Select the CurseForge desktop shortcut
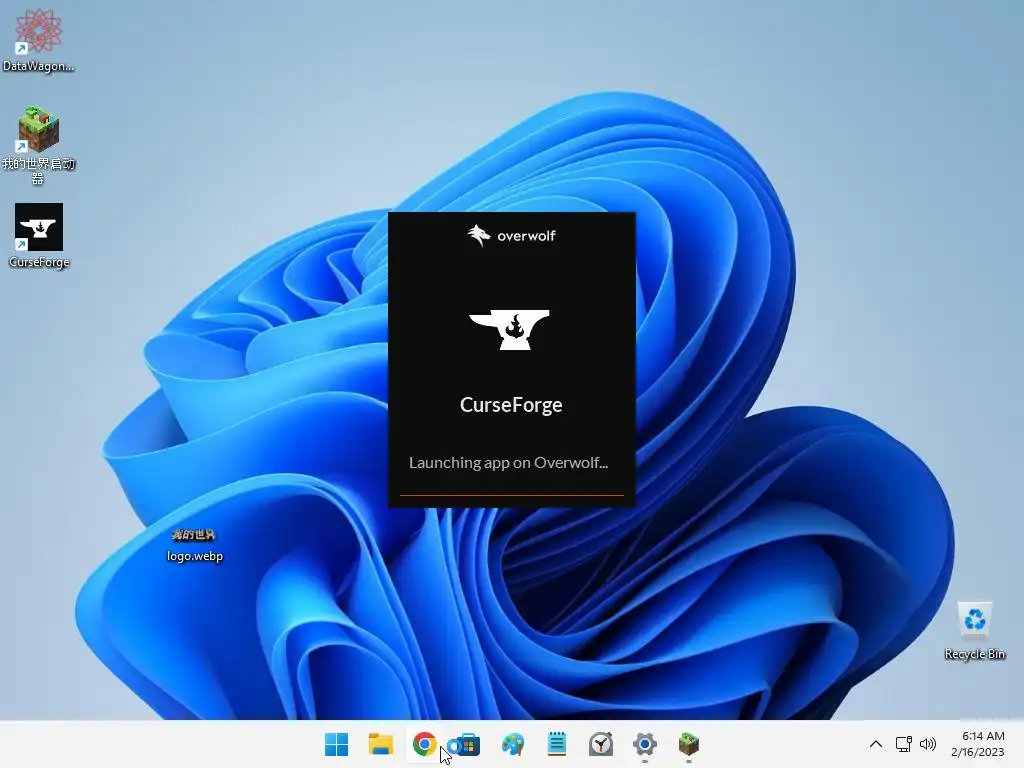 (39, 236)
